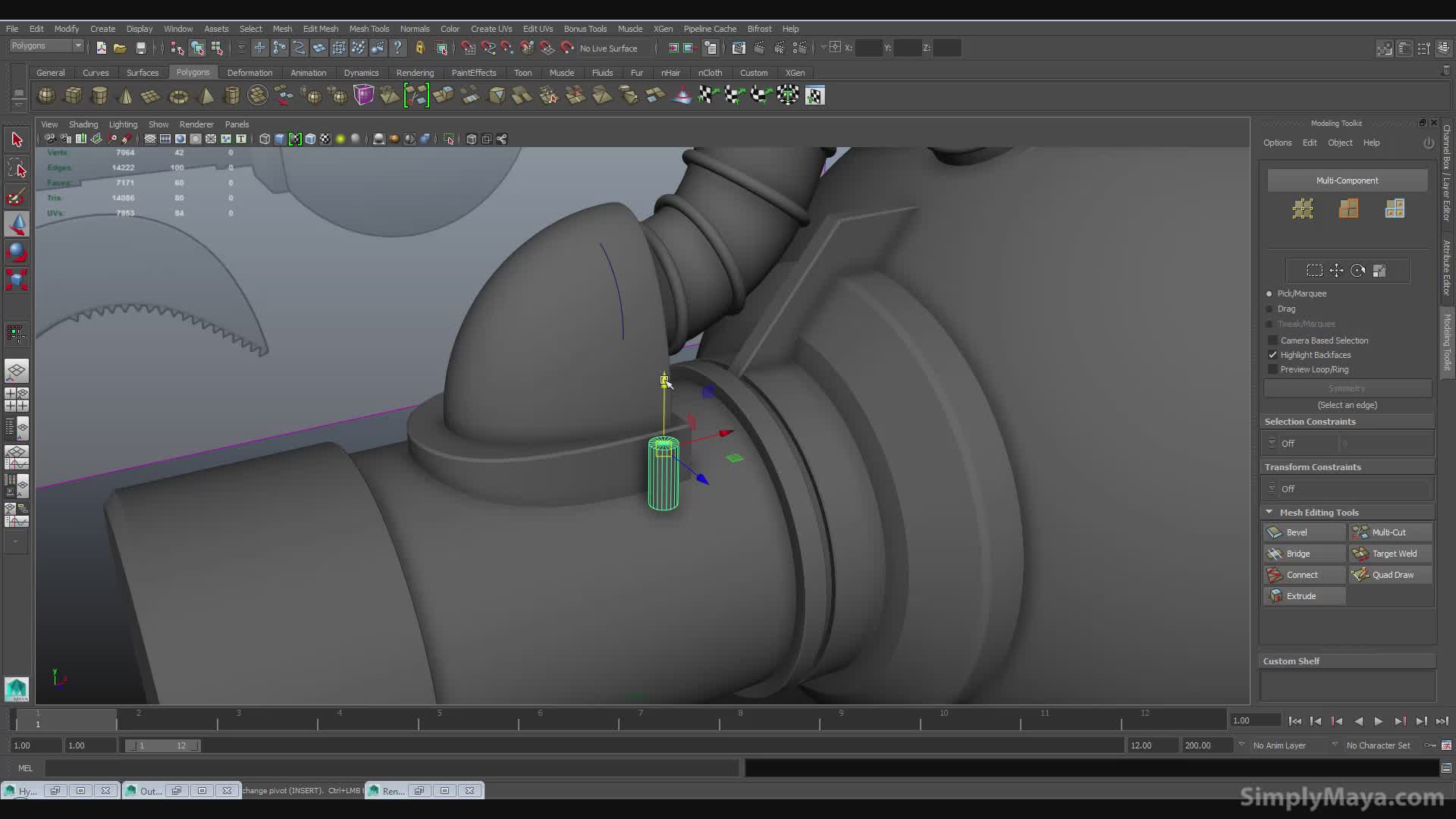Screen dimensions: 1456x819
Task: Click the playback range slider bar
Action: pyautogui.click(x=162, y=745)
